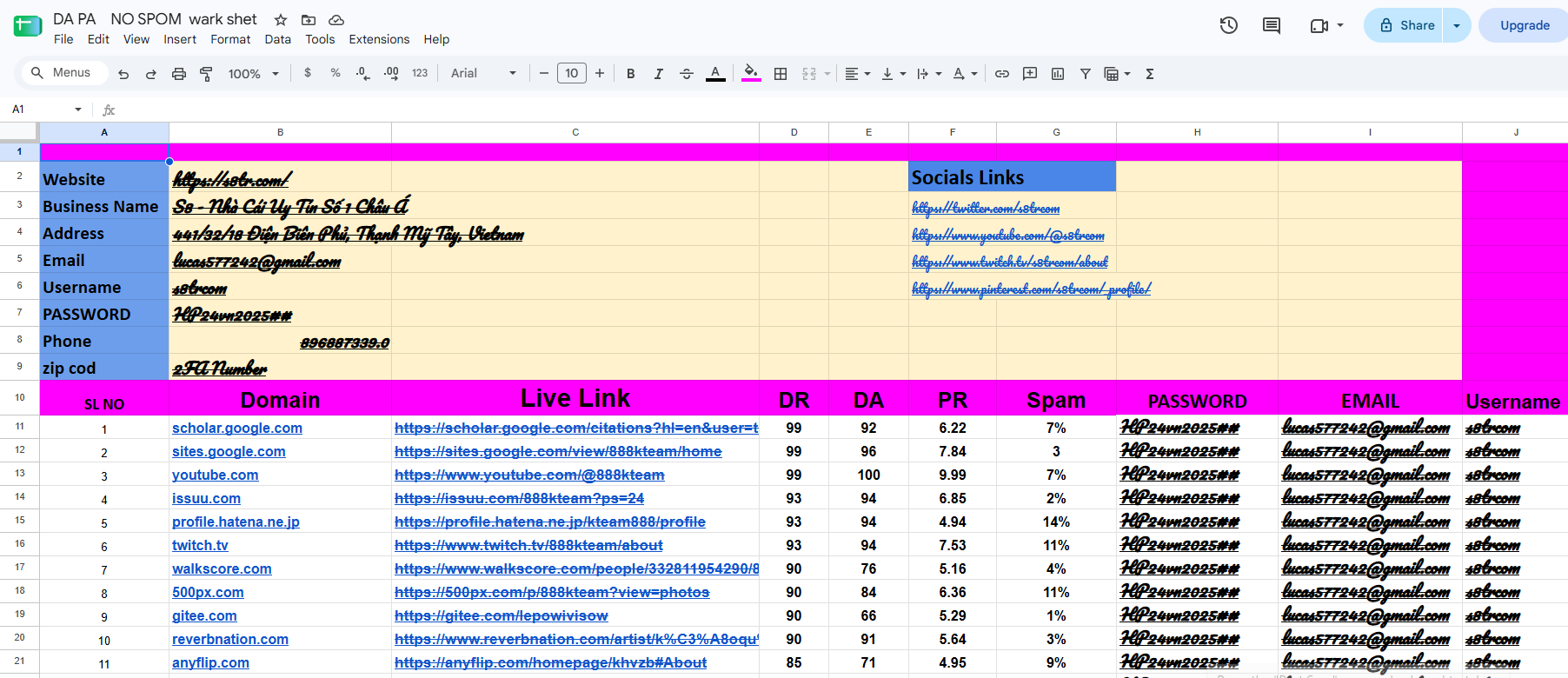Format selection as currency
The image size is (1568, 678).
(x=308, y=74)
